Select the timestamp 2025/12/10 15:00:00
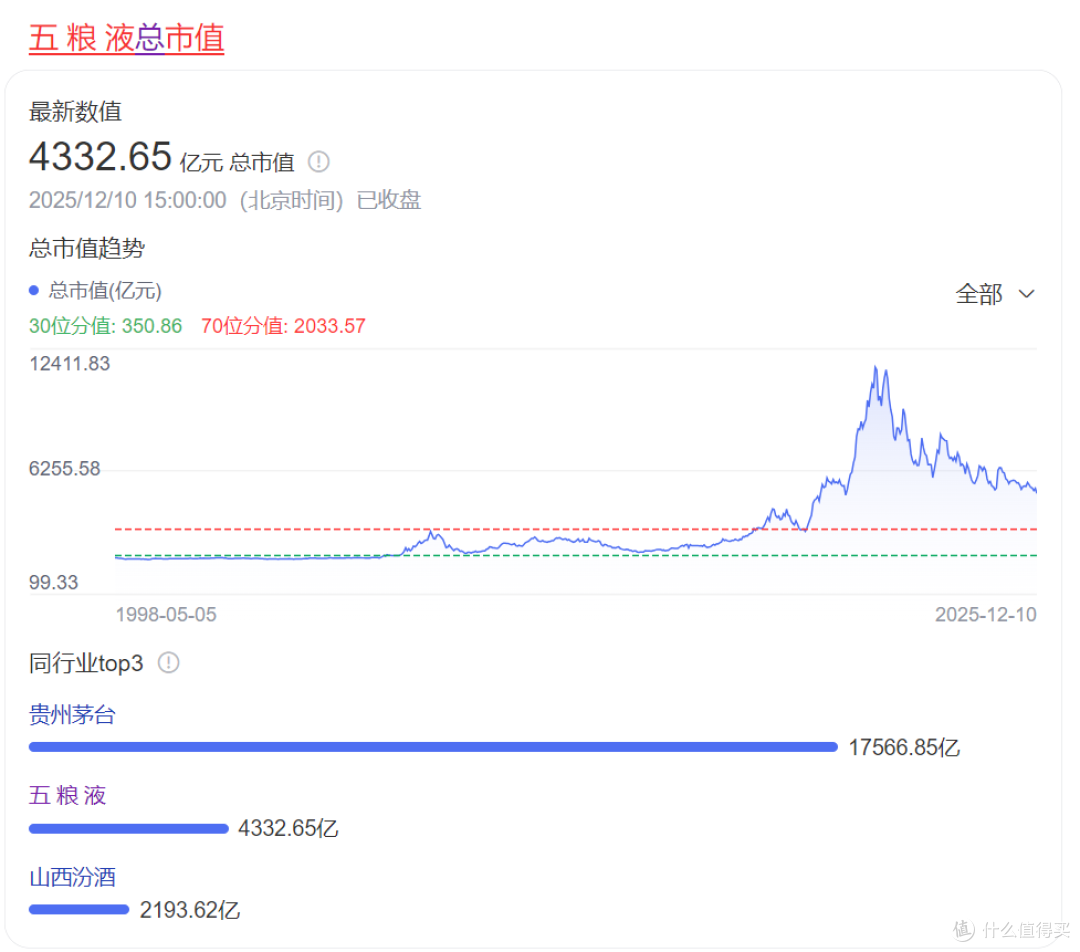The height and width of the screenshot is (952, 1080). tap(127, 200)
